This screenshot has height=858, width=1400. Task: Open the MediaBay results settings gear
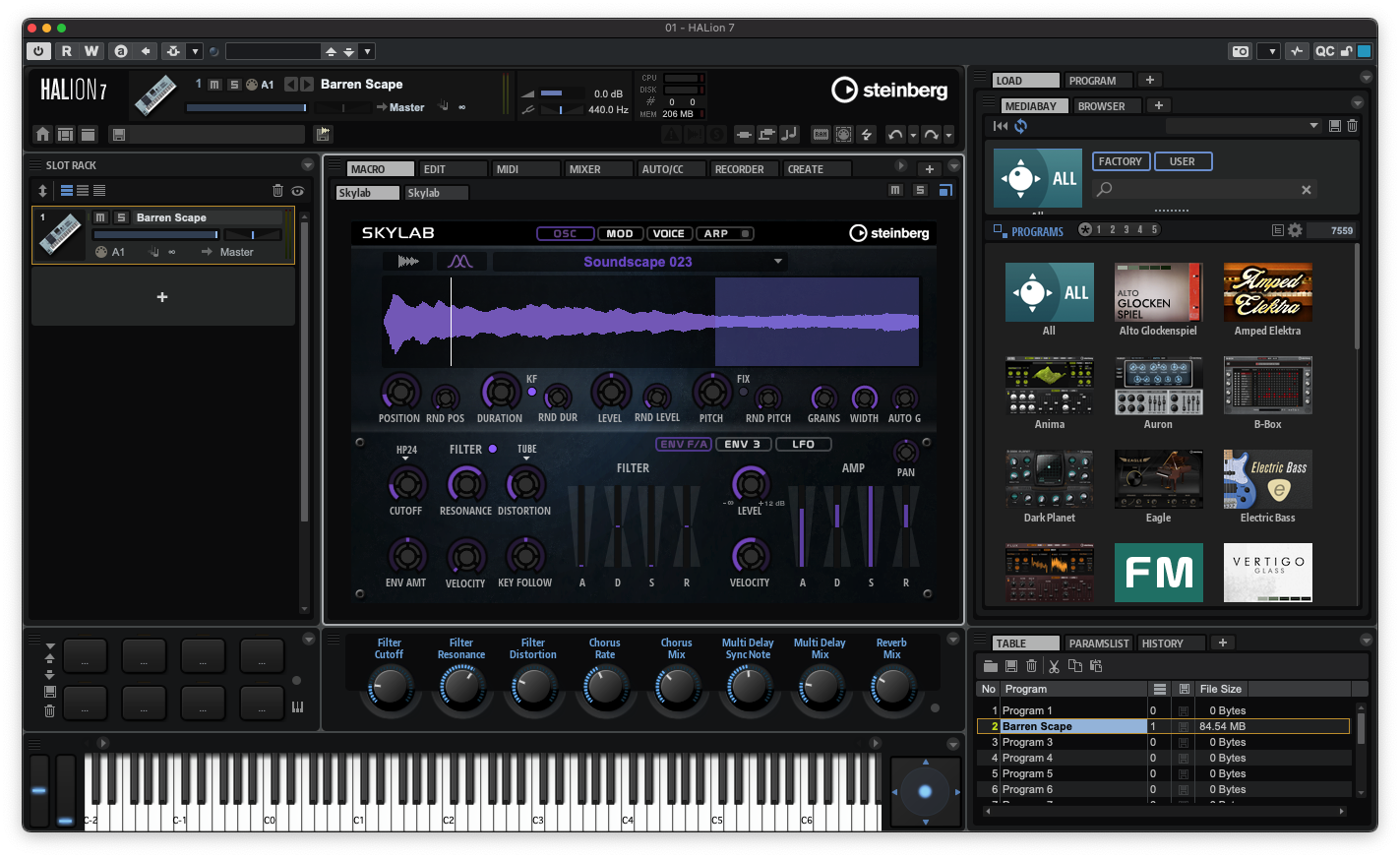click(1295, 230)
